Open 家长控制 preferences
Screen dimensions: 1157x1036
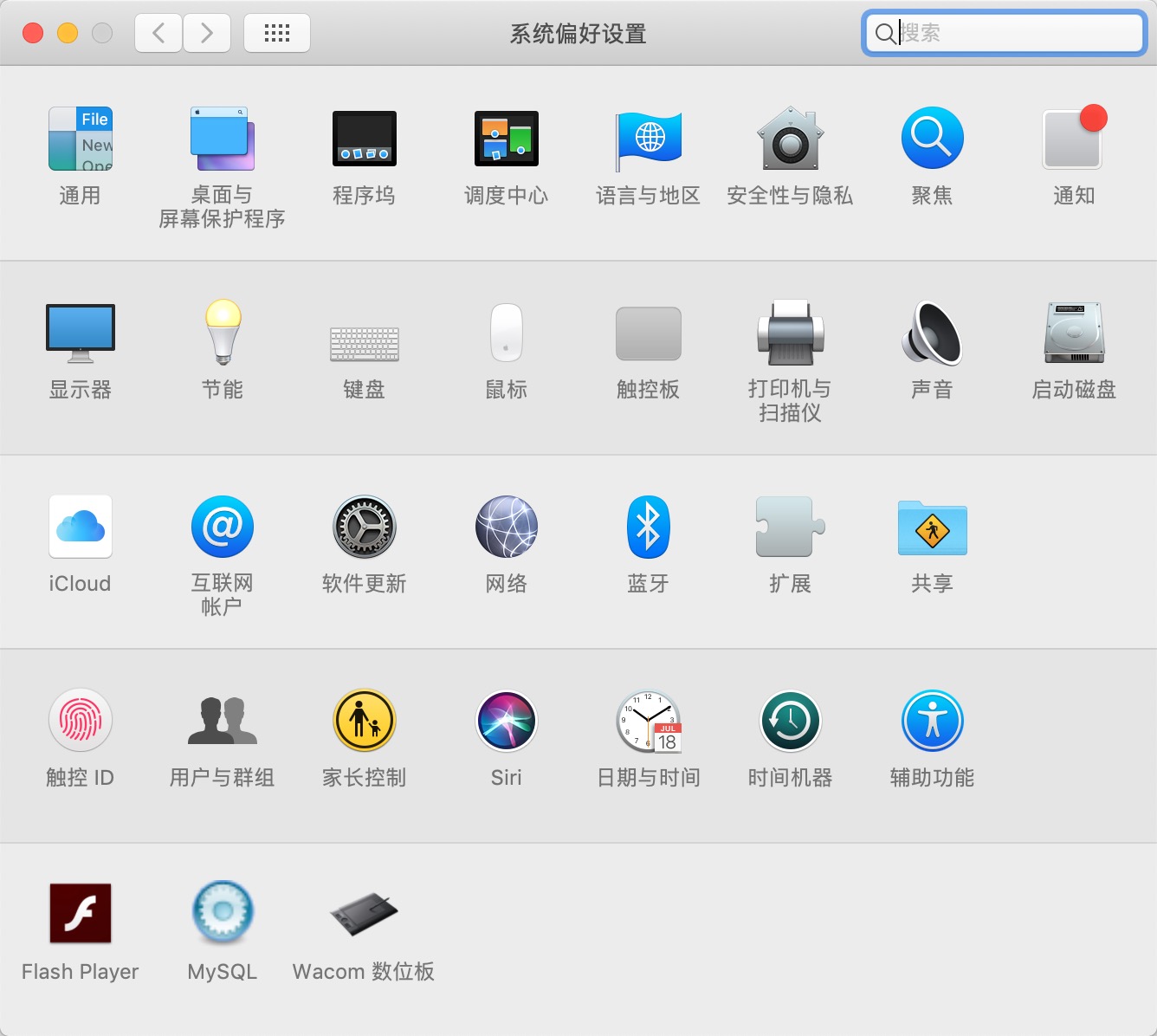pos(365,721)
